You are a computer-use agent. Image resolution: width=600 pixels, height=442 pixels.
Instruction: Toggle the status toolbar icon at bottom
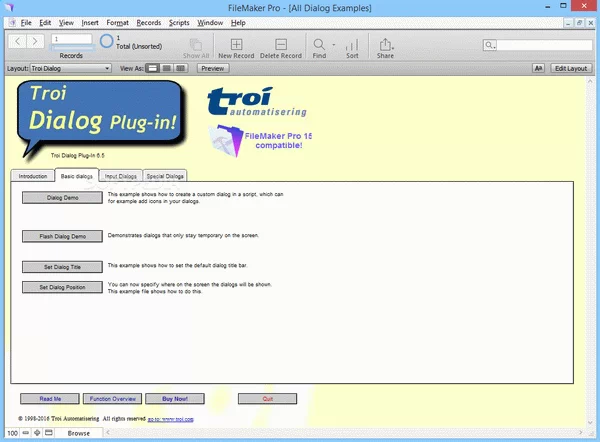tap(49, 433)
